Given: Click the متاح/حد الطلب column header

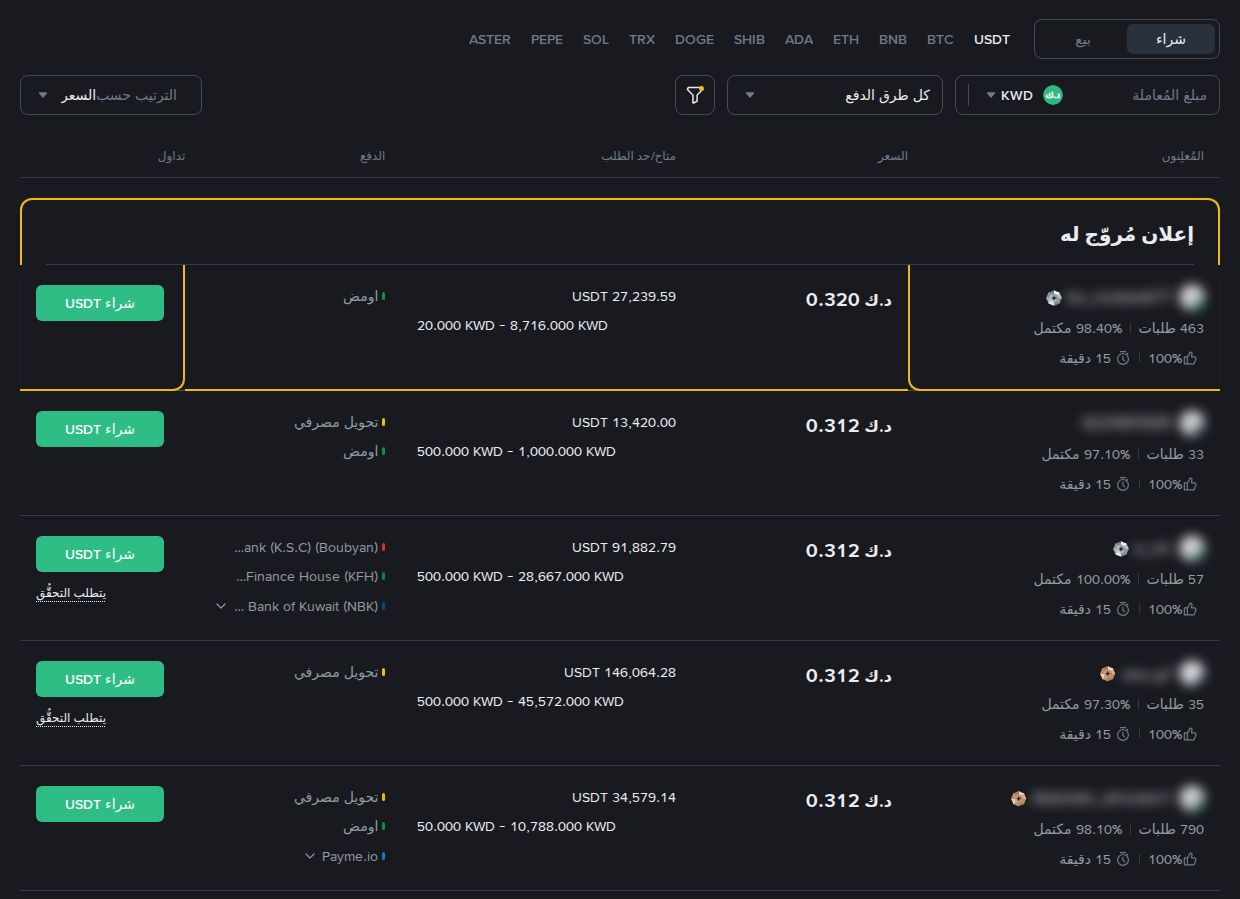Looking at the screenshot, I should pos(638,157).
